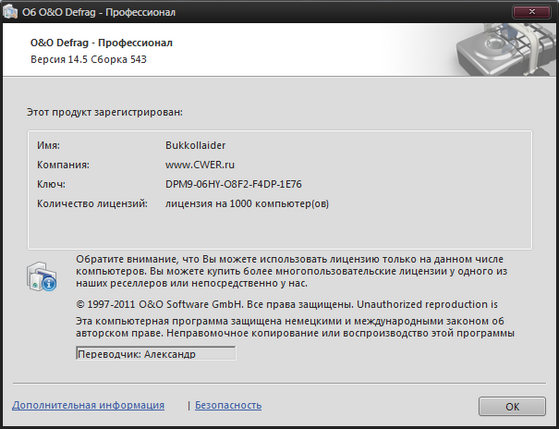Click the company value www.CWER.ru
The height and width of the screenshot is (429, 559).
click(200, 165)
